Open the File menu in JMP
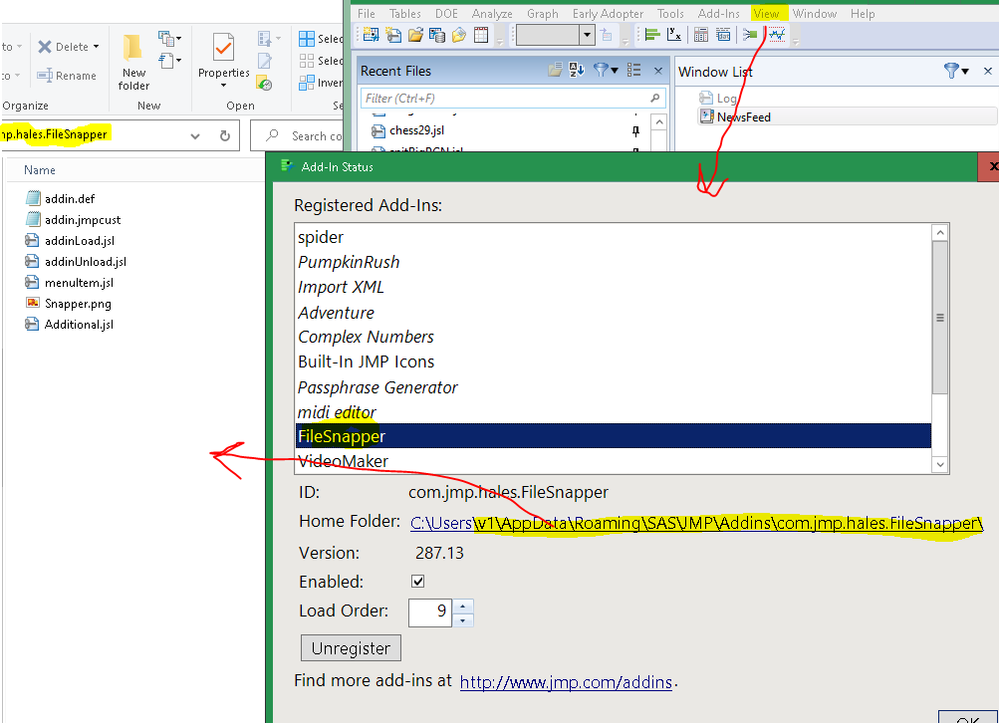999x723 pixels. click(x=366, y=13)
